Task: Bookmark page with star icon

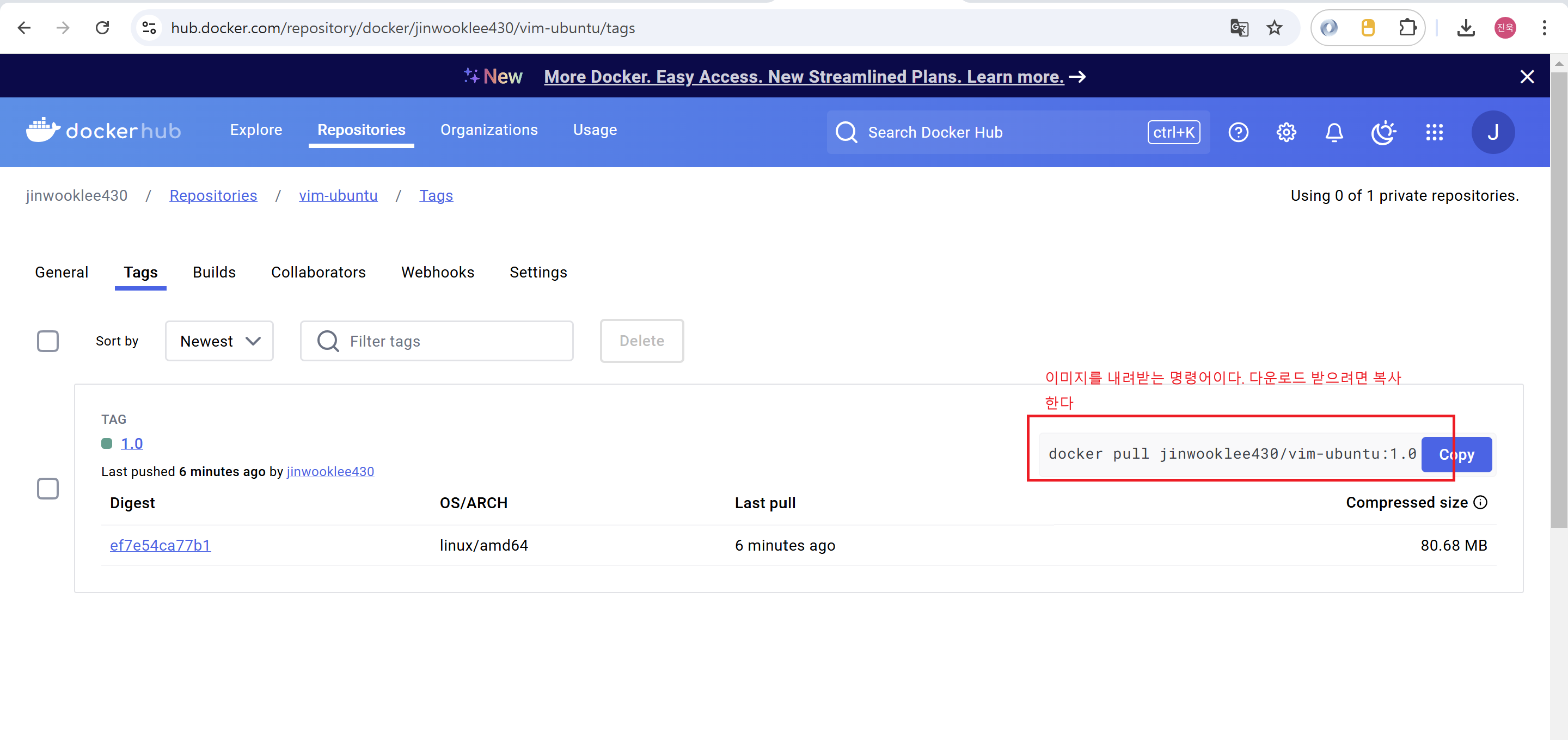Action: click(1274, 28)
